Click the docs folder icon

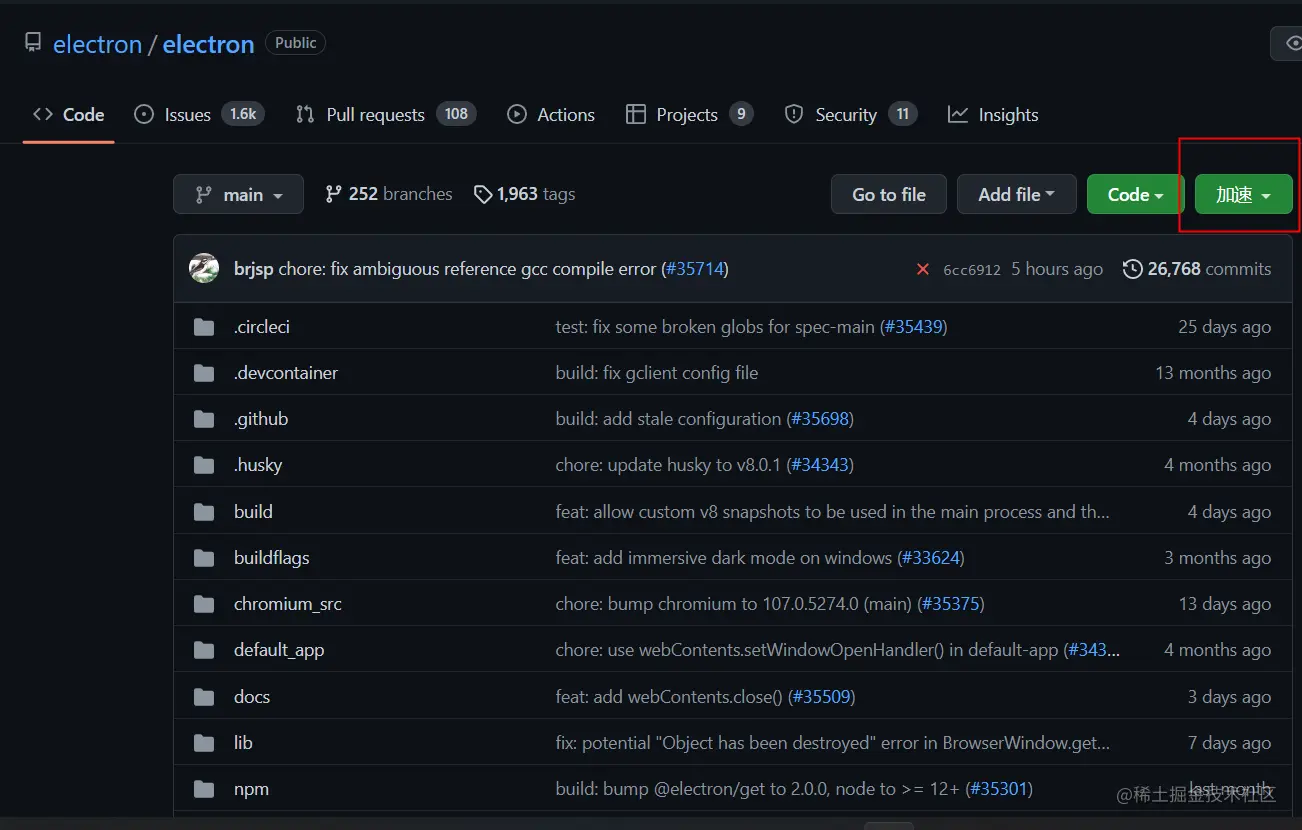pos(204,697)
